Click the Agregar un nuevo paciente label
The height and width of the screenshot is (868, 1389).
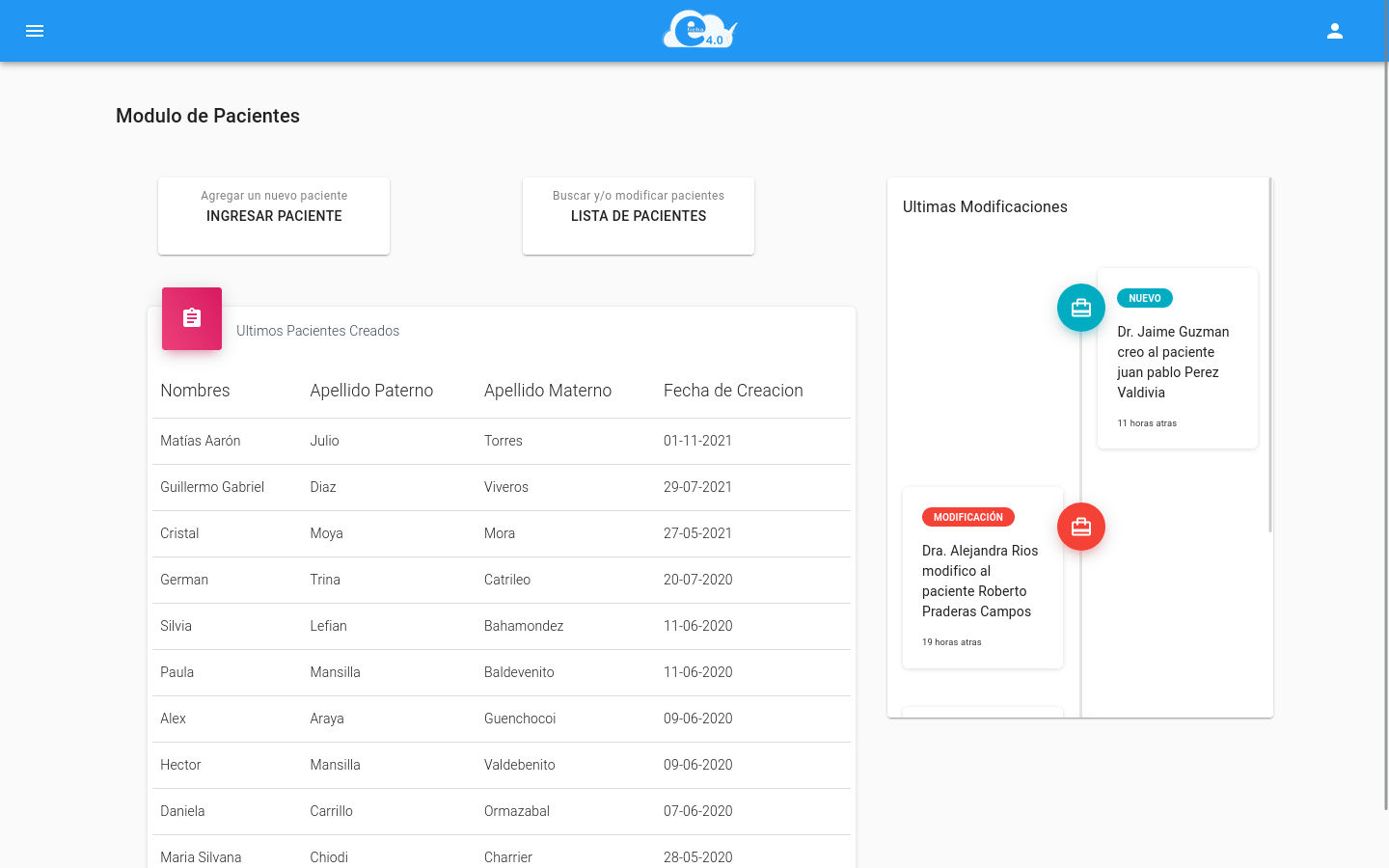click(273, 196)
